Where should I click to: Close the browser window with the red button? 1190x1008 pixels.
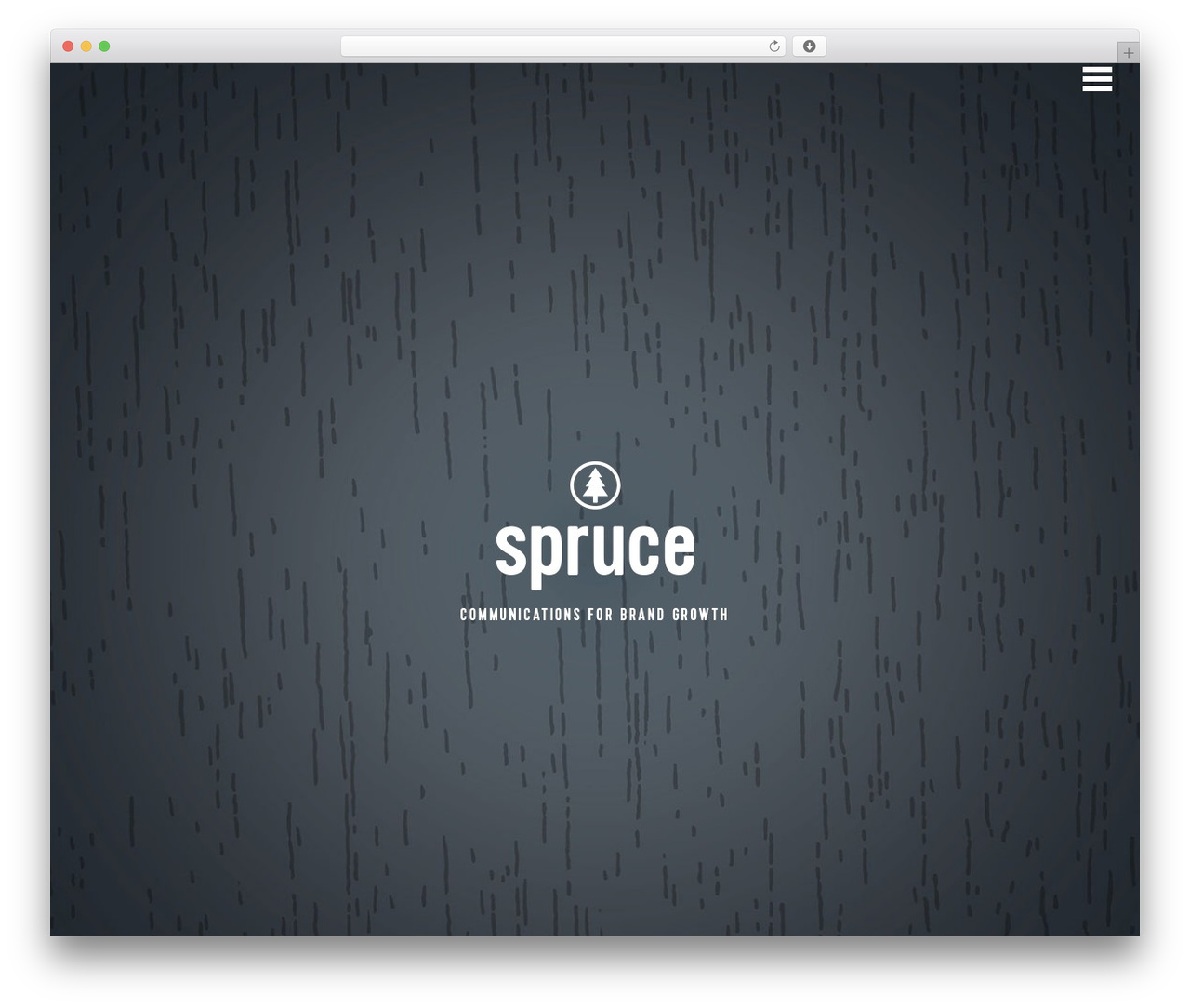[68, 46]
